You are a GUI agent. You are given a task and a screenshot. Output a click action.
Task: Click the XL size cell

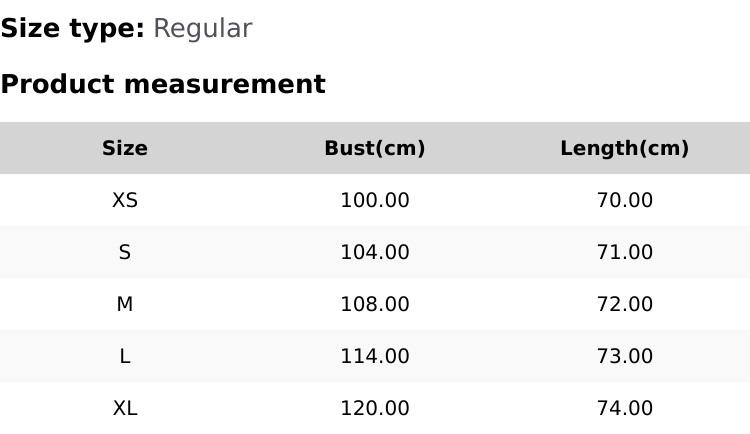tap(125, 409)
